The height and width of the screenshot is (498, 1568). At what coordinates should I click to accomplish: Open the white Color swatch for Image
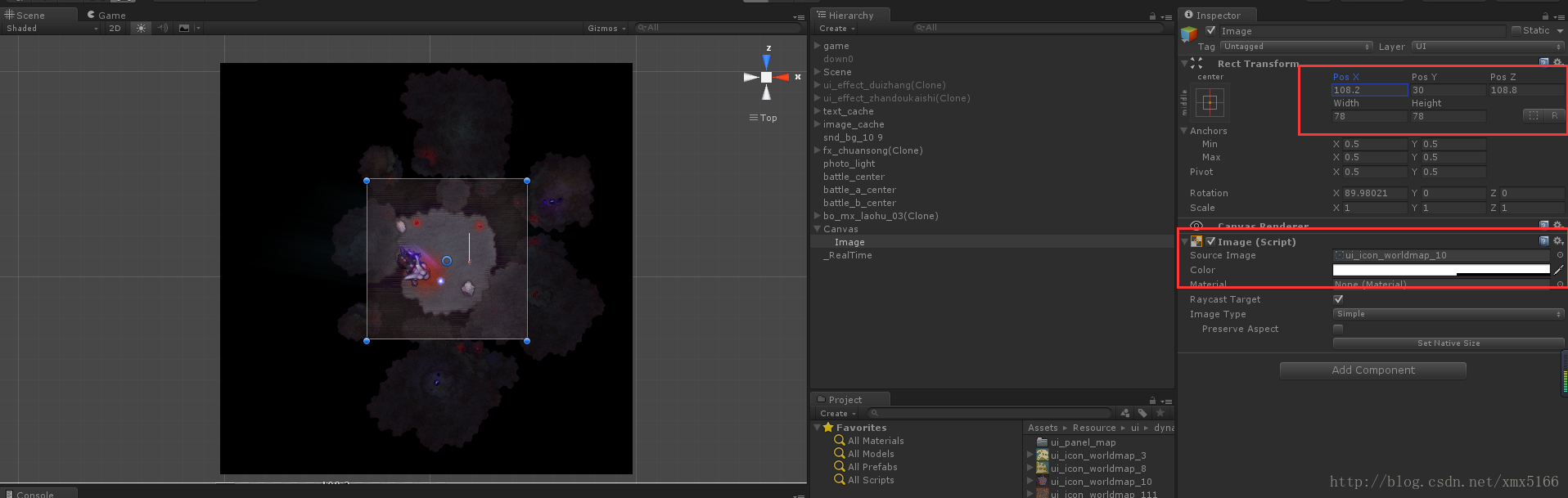pos(1441,270)
